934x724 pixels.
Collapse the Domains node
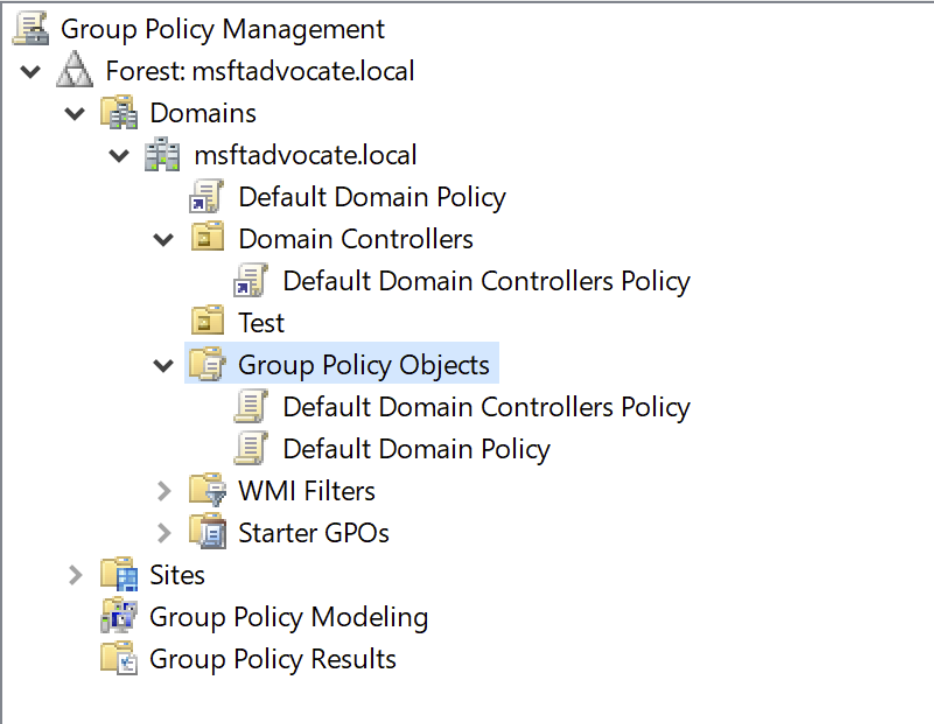75,114
